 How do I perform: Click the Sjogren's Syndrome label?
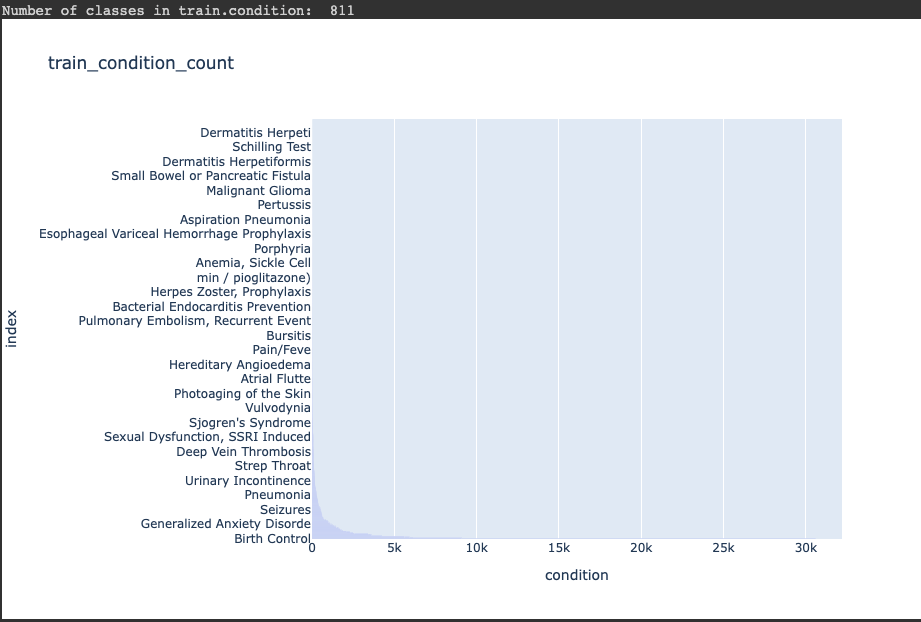click(250, 423)
